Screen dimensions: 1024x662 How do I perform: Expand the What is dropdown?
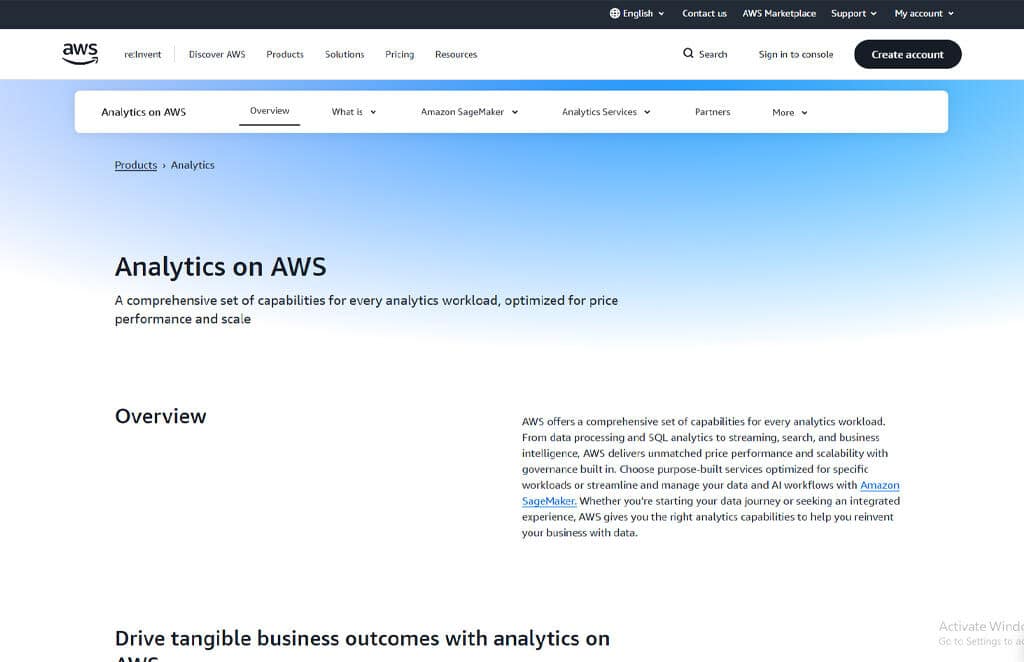pos(352,112)
